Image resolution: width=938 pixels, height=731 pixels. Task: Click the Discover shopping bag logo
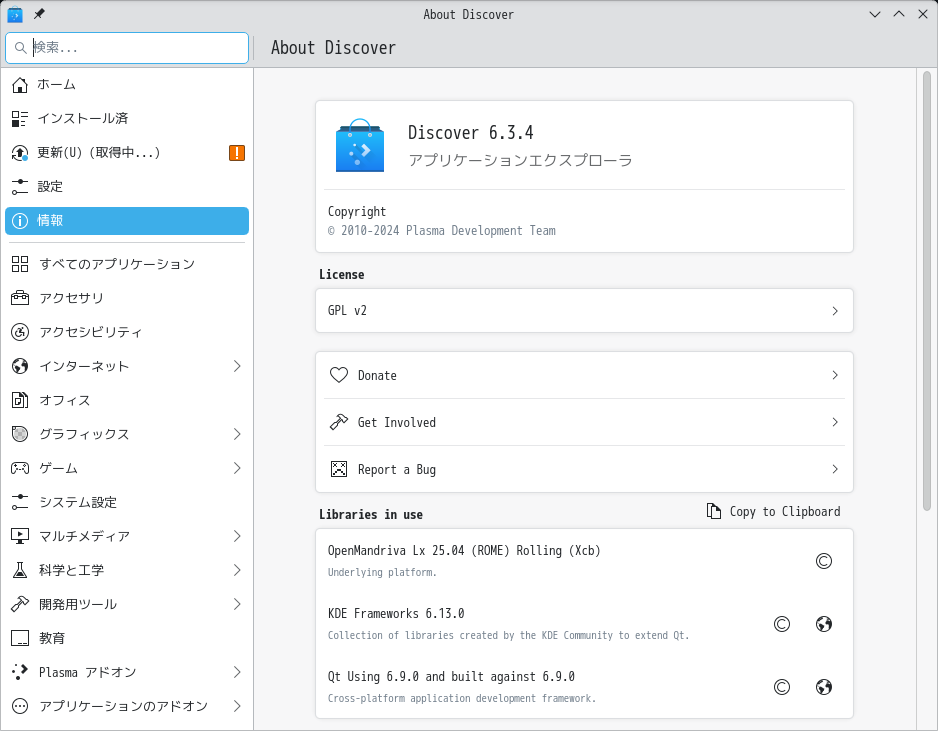point(360,145)
